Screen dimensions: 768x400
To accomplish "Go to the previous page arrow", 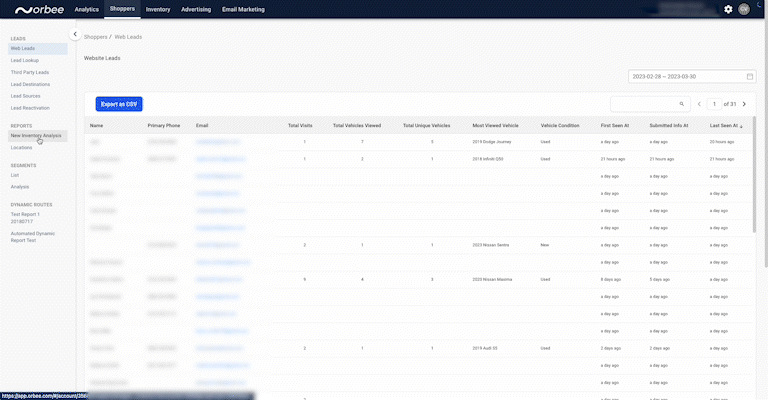I will pyautogui.click(x=699, y=104).
